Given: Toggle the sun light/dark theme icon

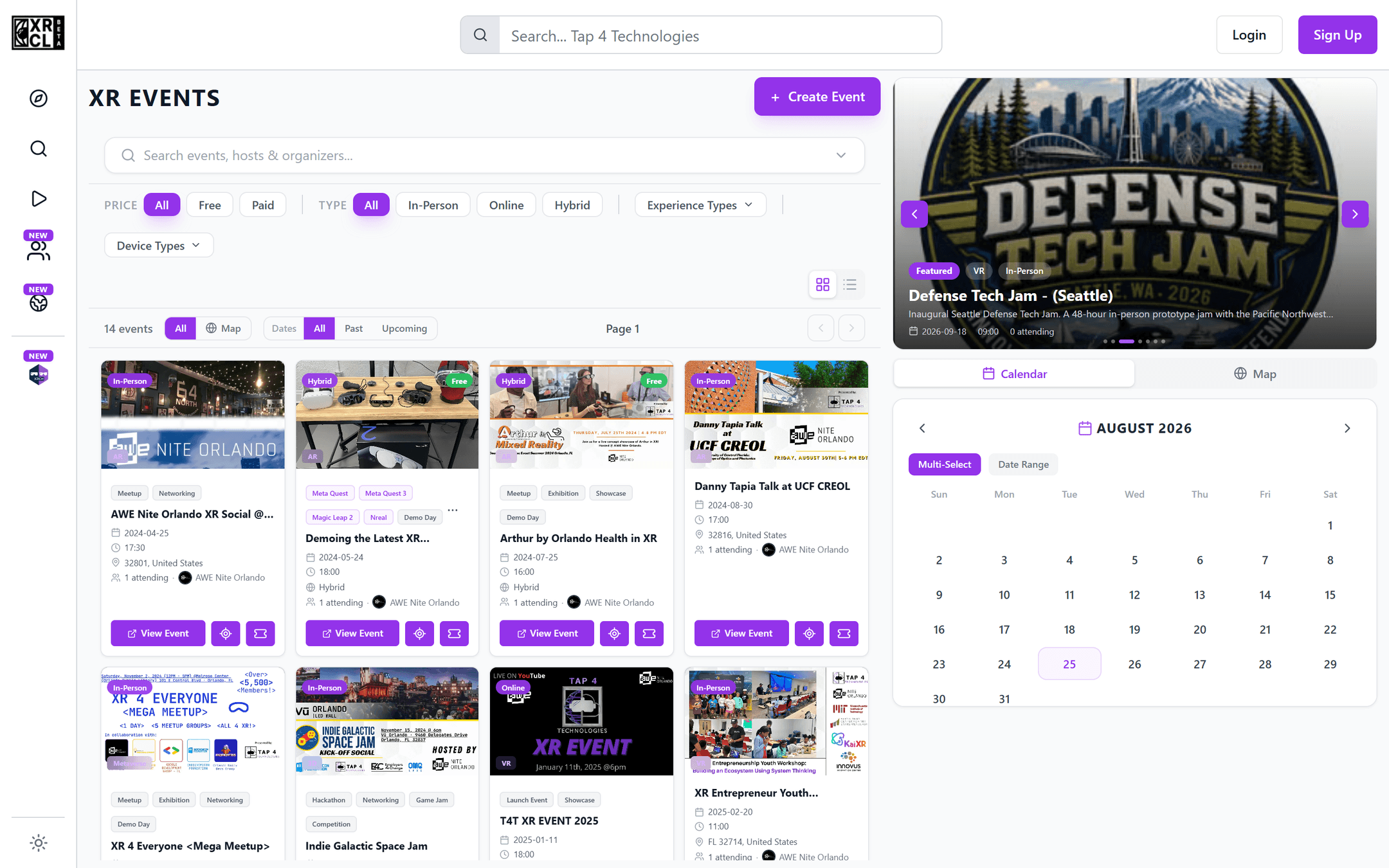Looking at the screenshot, I should pos(39,843).
